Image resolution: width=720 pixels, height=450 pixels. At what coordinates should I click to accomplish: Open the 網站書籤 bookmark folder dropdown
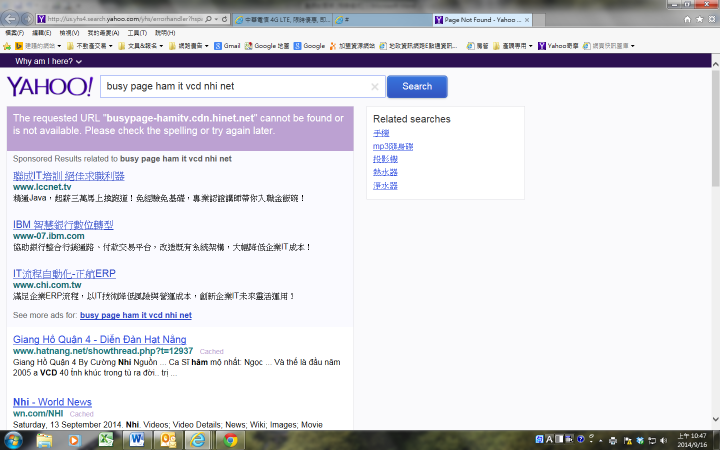click(x=189, y=46)
